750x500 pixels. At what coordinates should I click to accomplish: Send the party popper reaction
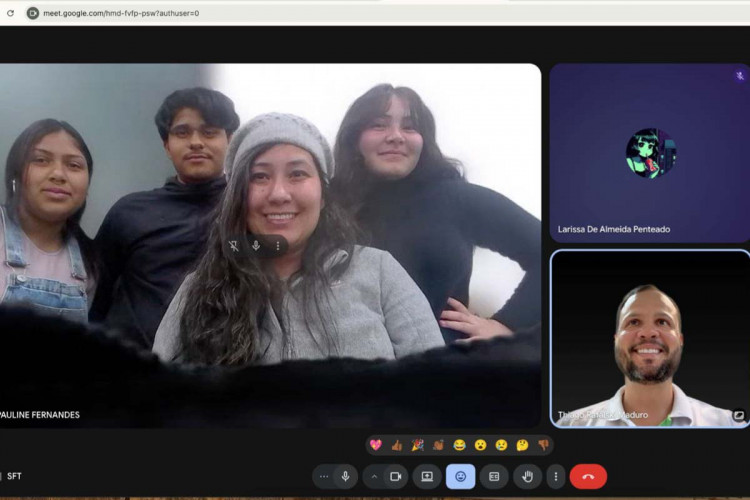point(418,445)
